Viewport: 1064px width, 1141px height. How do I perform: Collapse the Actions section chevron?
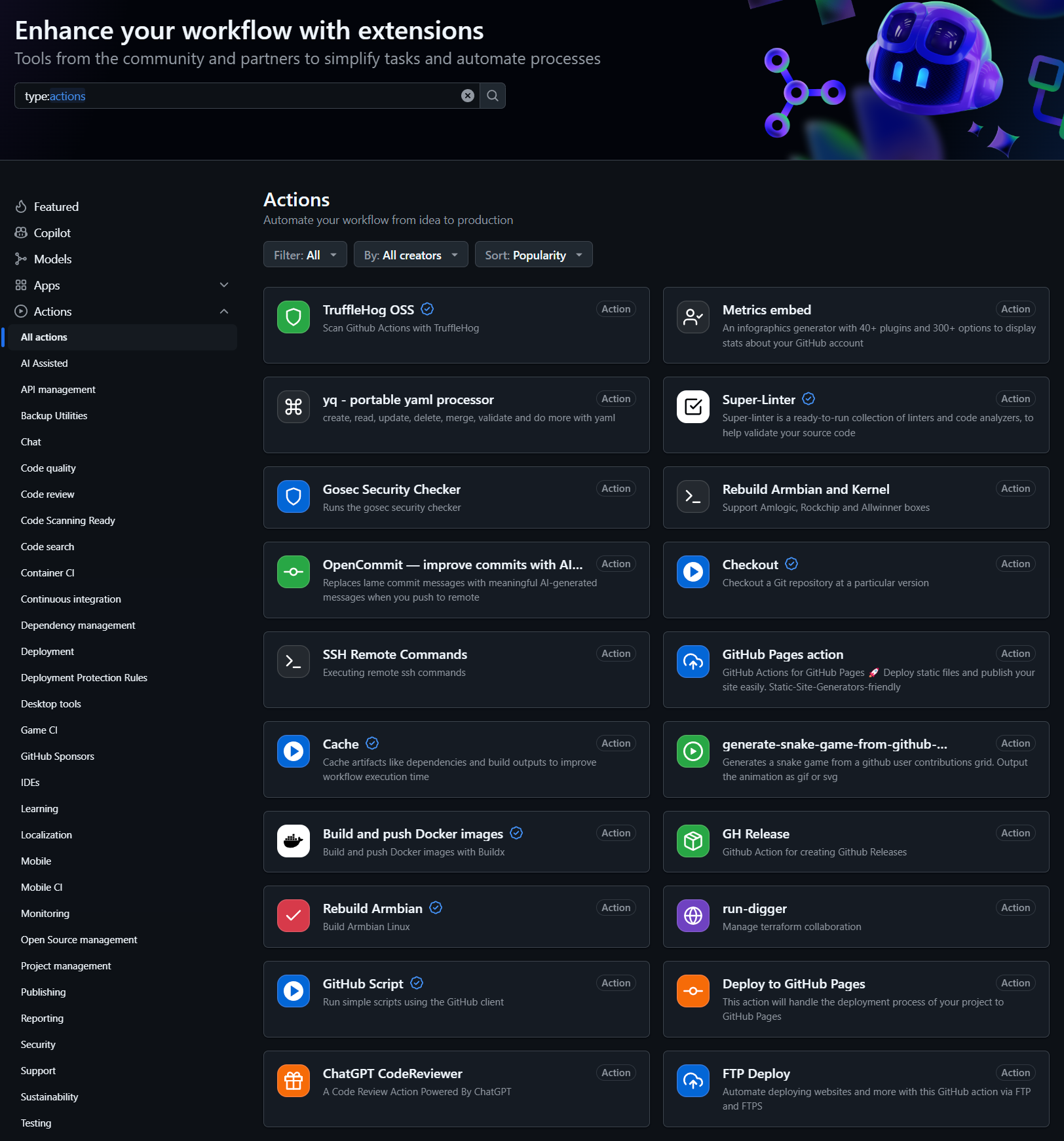point(224,311)
